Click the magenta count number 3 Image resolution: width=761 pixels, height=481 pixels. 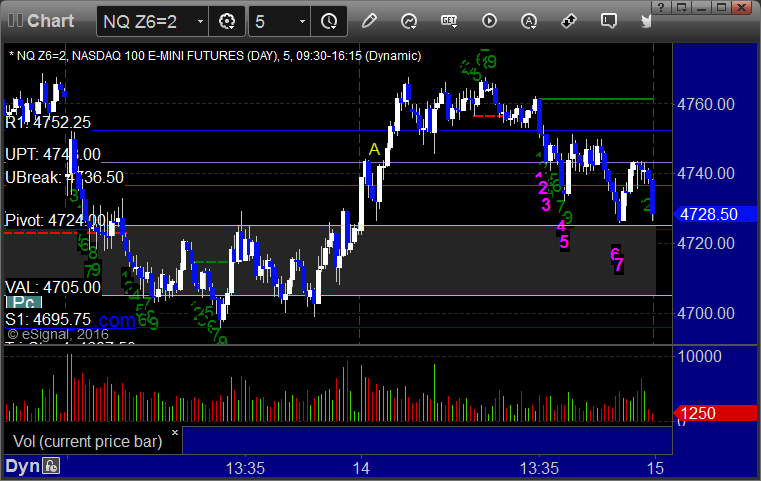pyautogui.click(x=546, y=205)
